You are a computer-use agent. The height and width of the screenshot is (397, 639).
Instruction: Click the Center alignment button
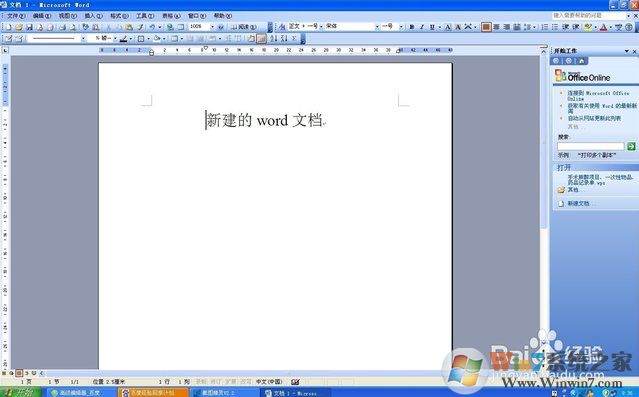496,27
